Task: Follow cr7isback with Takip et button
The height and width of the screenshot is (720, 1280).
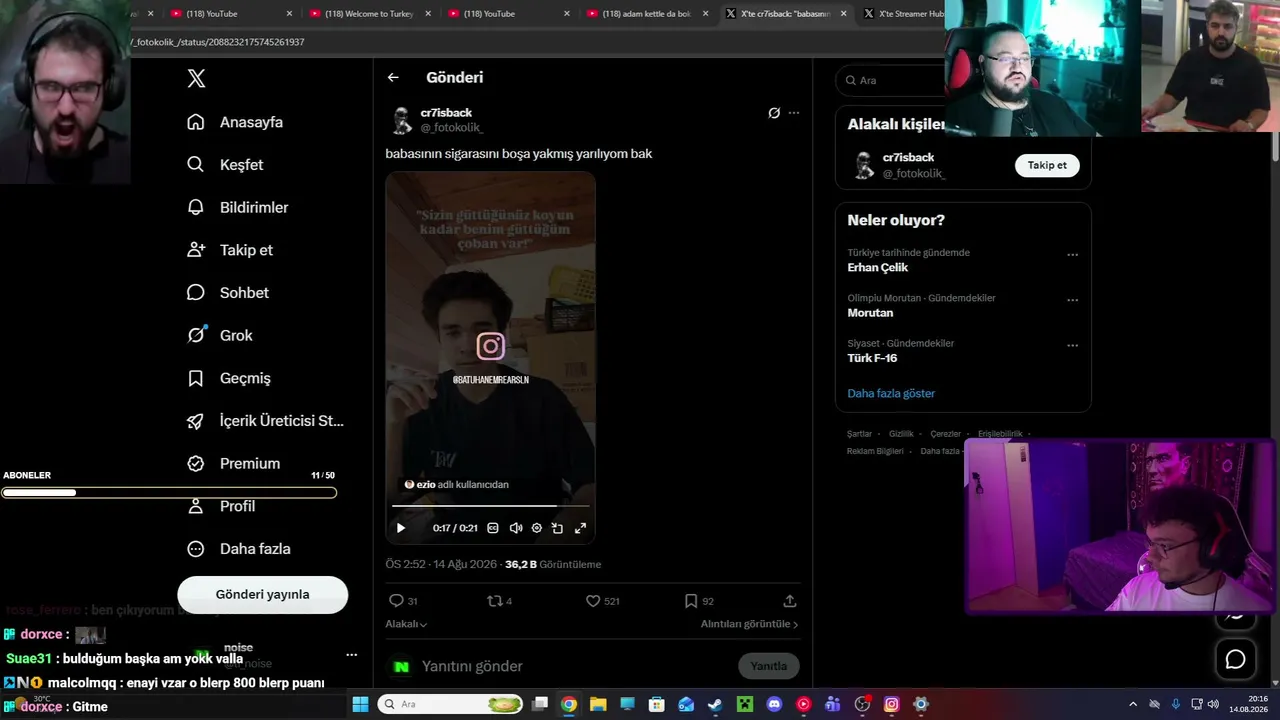Action: click(1047, 165)
